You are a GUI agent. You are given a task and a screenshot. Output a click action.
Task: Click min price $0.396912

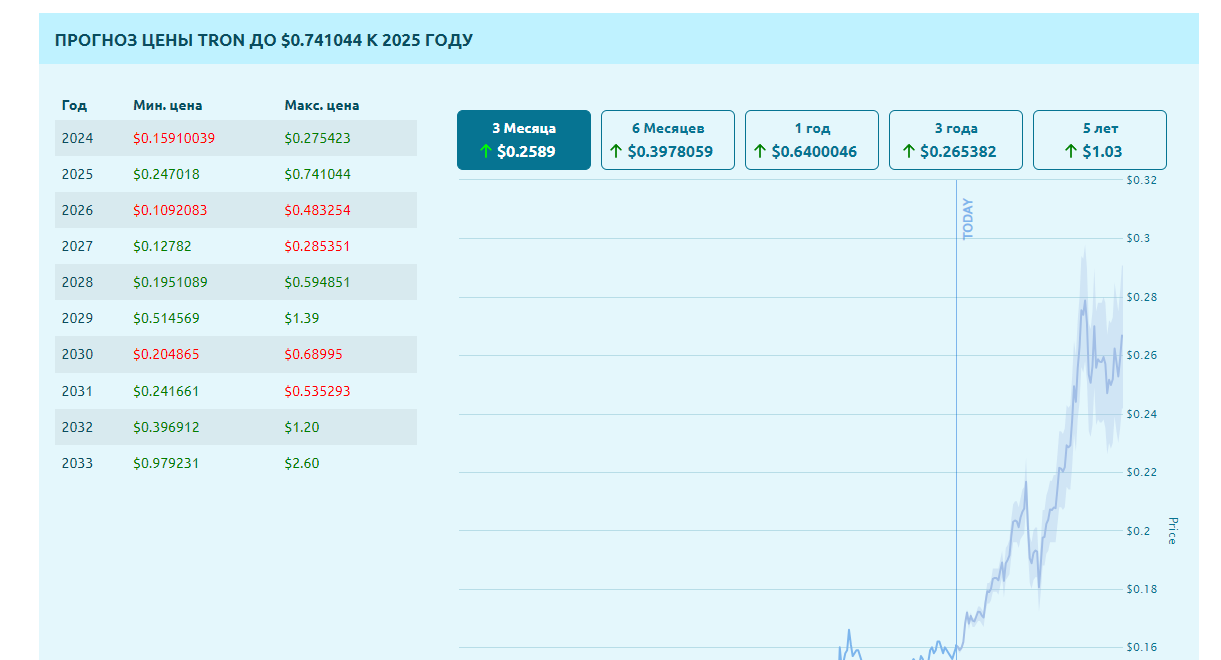tap(166, 427)
